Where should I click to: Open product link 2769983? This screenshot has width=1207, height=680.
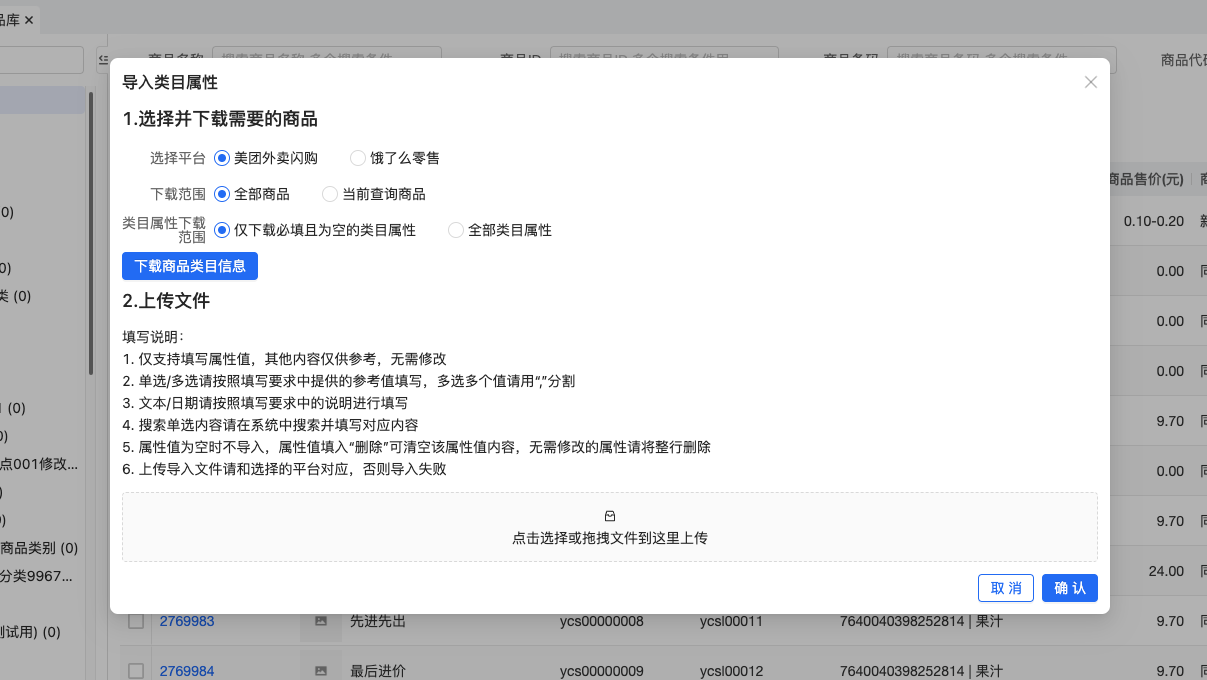[x=187, y=621]
